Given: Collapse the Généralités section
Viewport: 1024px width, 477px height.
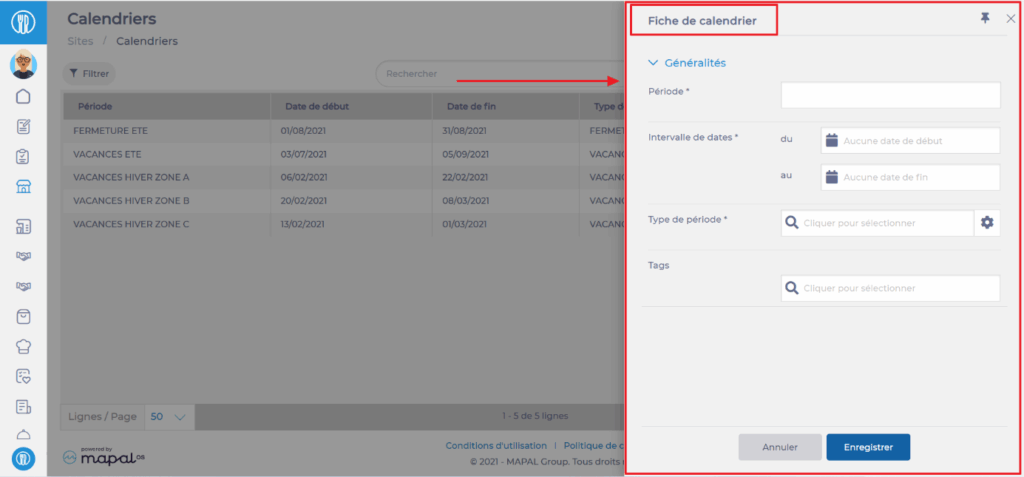Looking at the screenshot, I should (654, 63).
